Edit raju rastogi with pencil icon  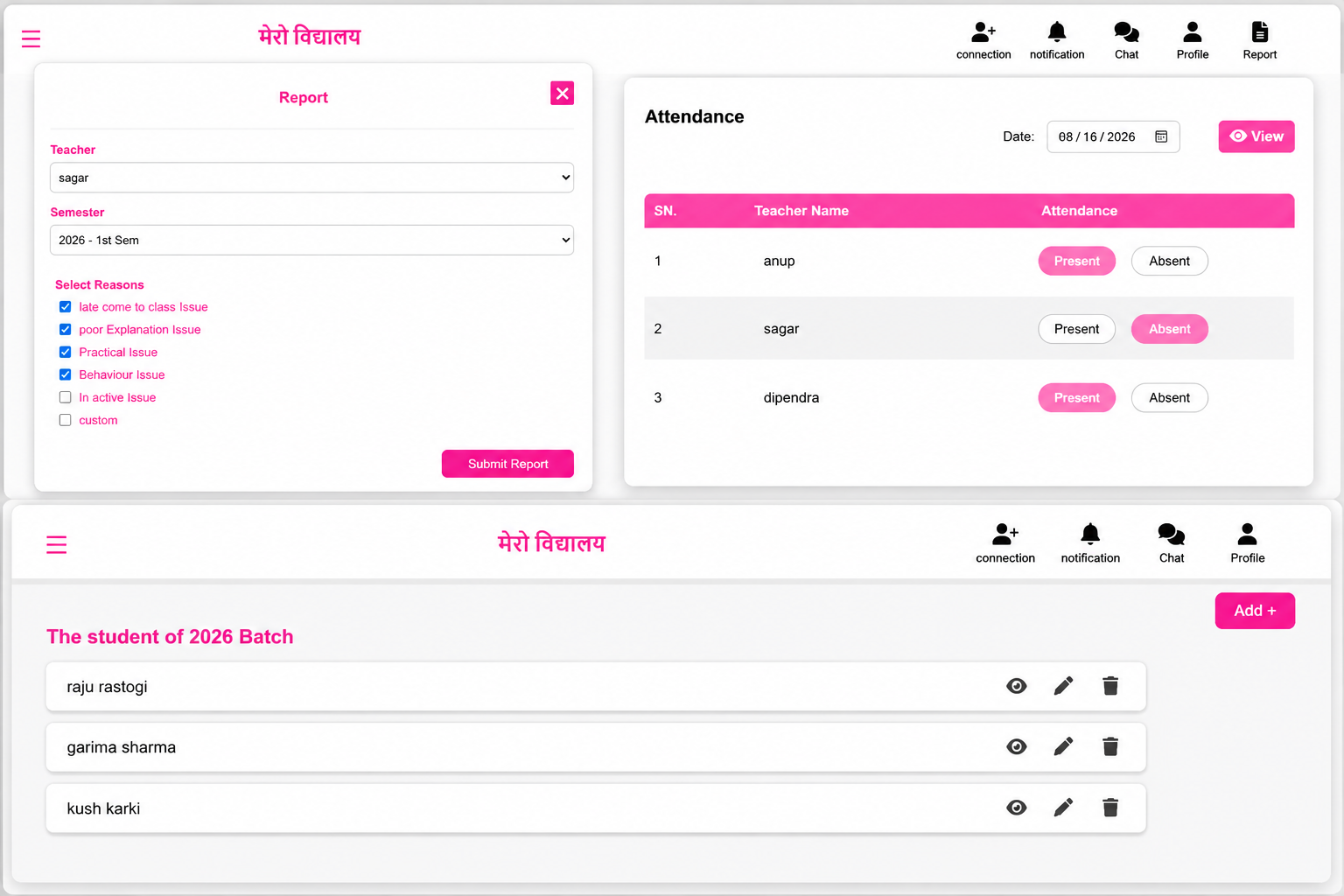pyautogui.click(x=1063, y=686)
